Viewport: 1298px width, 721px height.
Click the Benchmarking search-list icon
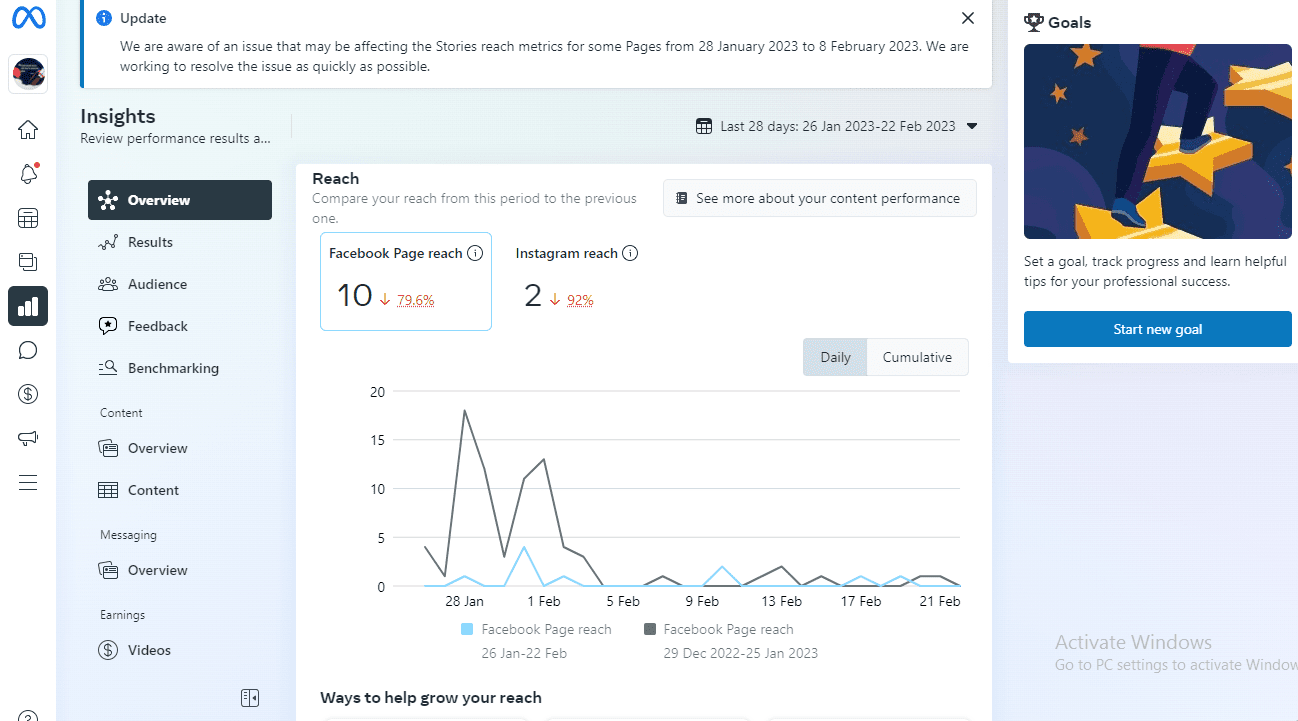pyautogui.click(x=108, y=368)
